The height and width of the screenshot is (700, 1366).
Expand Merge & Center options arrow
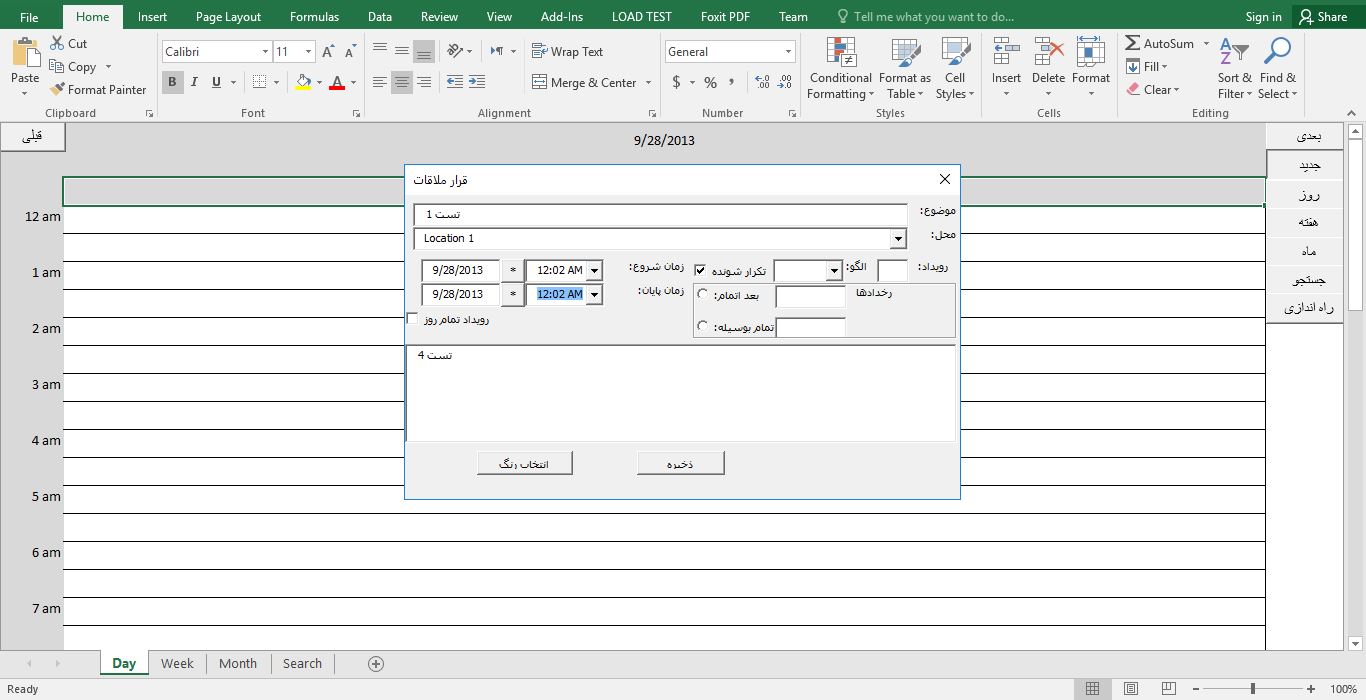(648, 83)
